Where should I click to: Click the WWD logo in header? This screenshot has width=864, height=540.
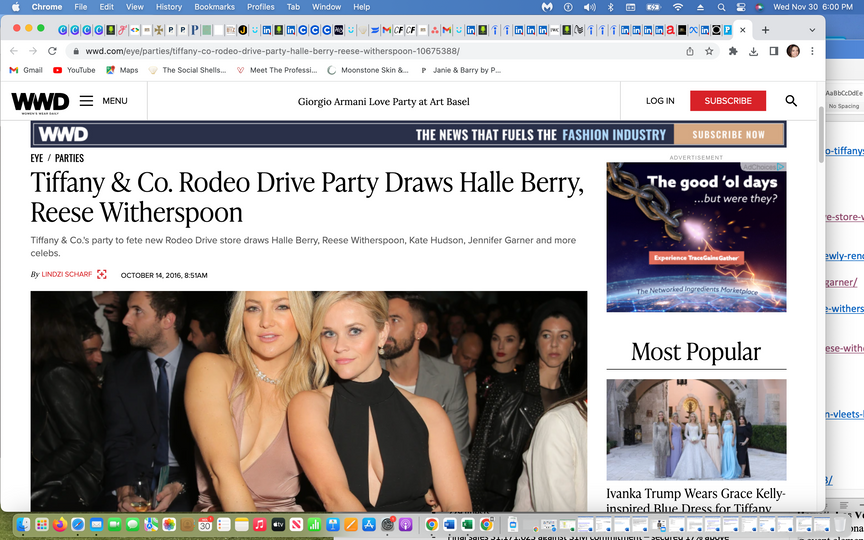pyautogui.click(x=40, y=101)
